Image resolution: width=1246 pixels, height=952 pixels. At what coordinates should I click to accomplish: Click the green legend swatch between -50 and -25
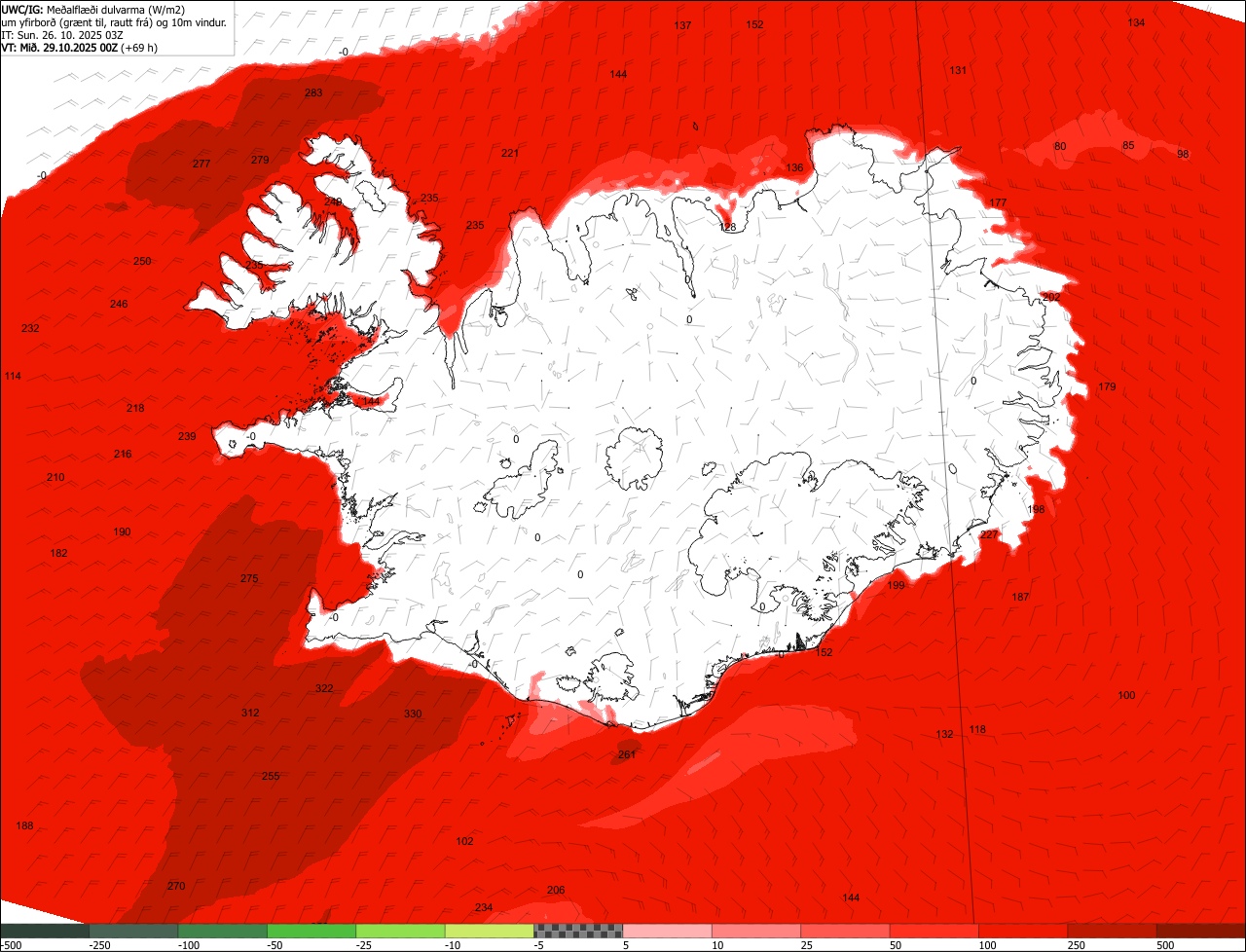coord(311,931)
